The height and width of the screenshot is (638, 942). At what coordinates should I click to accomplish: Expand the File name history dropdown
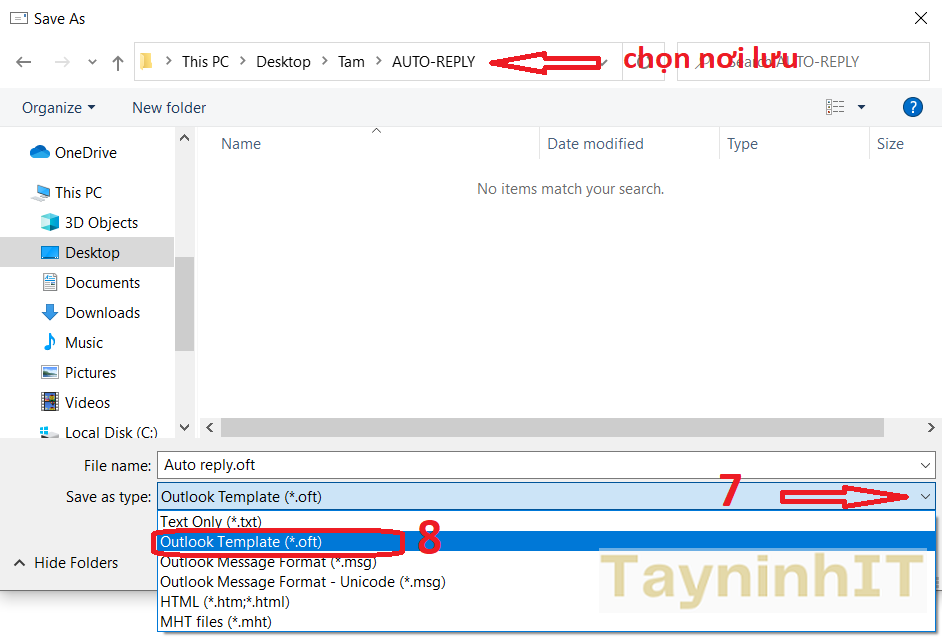925,465
